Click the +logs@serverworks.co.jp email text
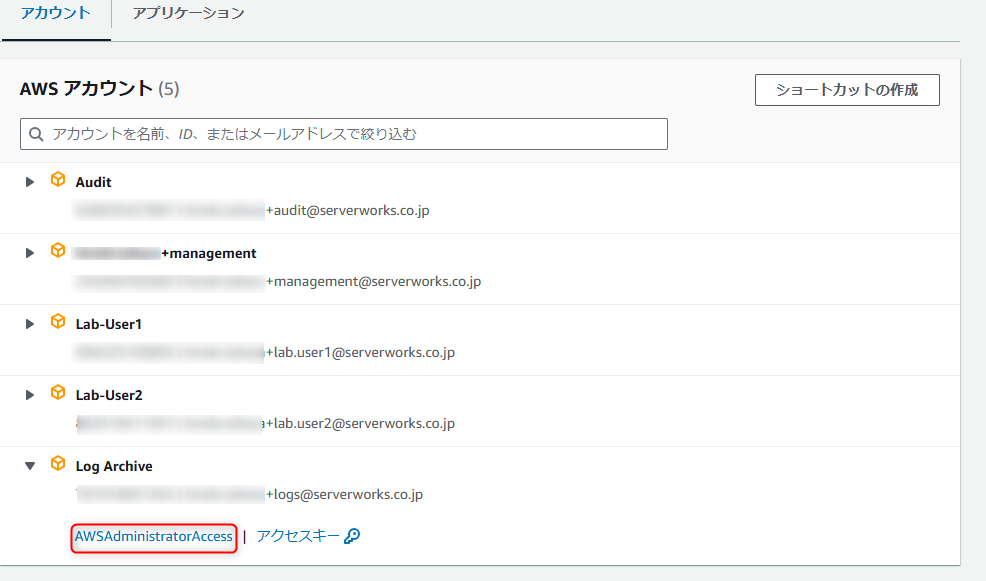 [x=345, y=495]
